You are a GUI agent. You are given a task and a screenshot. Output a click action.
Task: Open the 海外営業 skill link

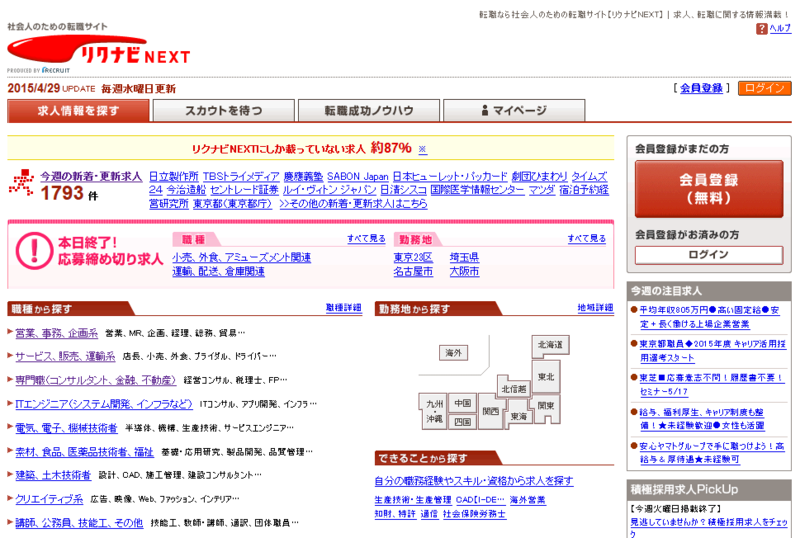pos(528,500)
